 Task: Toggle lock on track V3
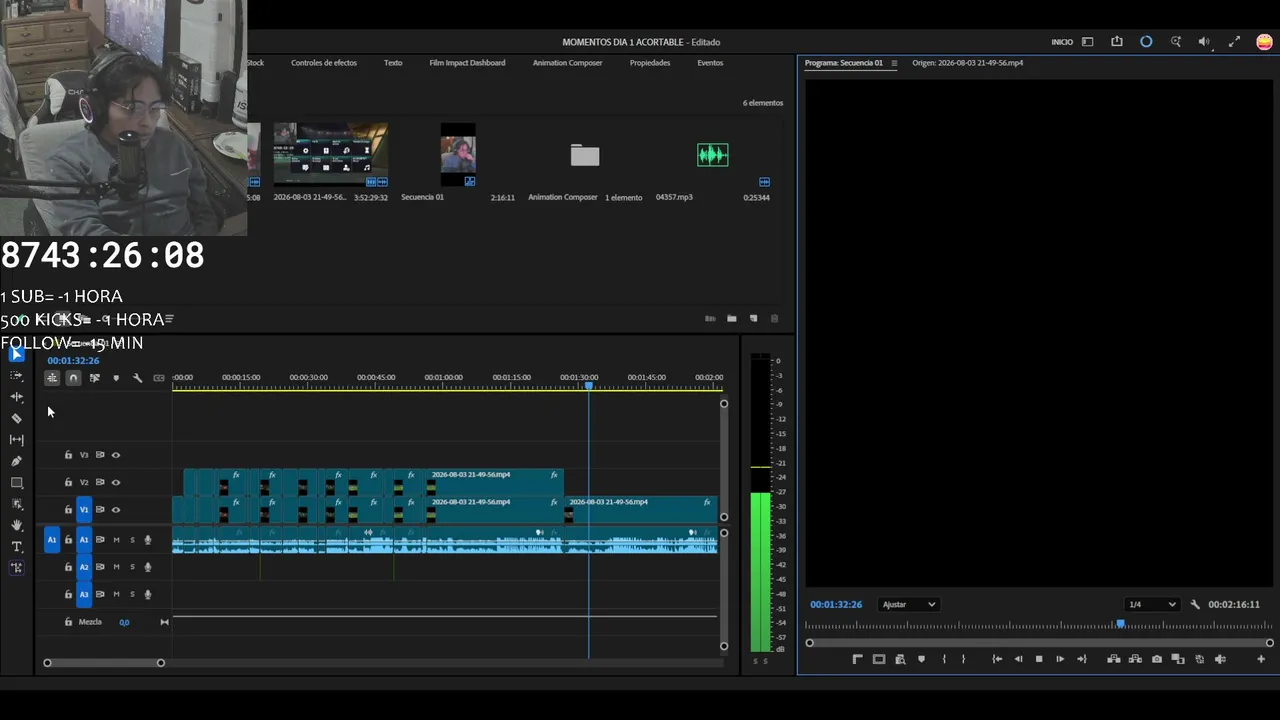pos(68,455)
